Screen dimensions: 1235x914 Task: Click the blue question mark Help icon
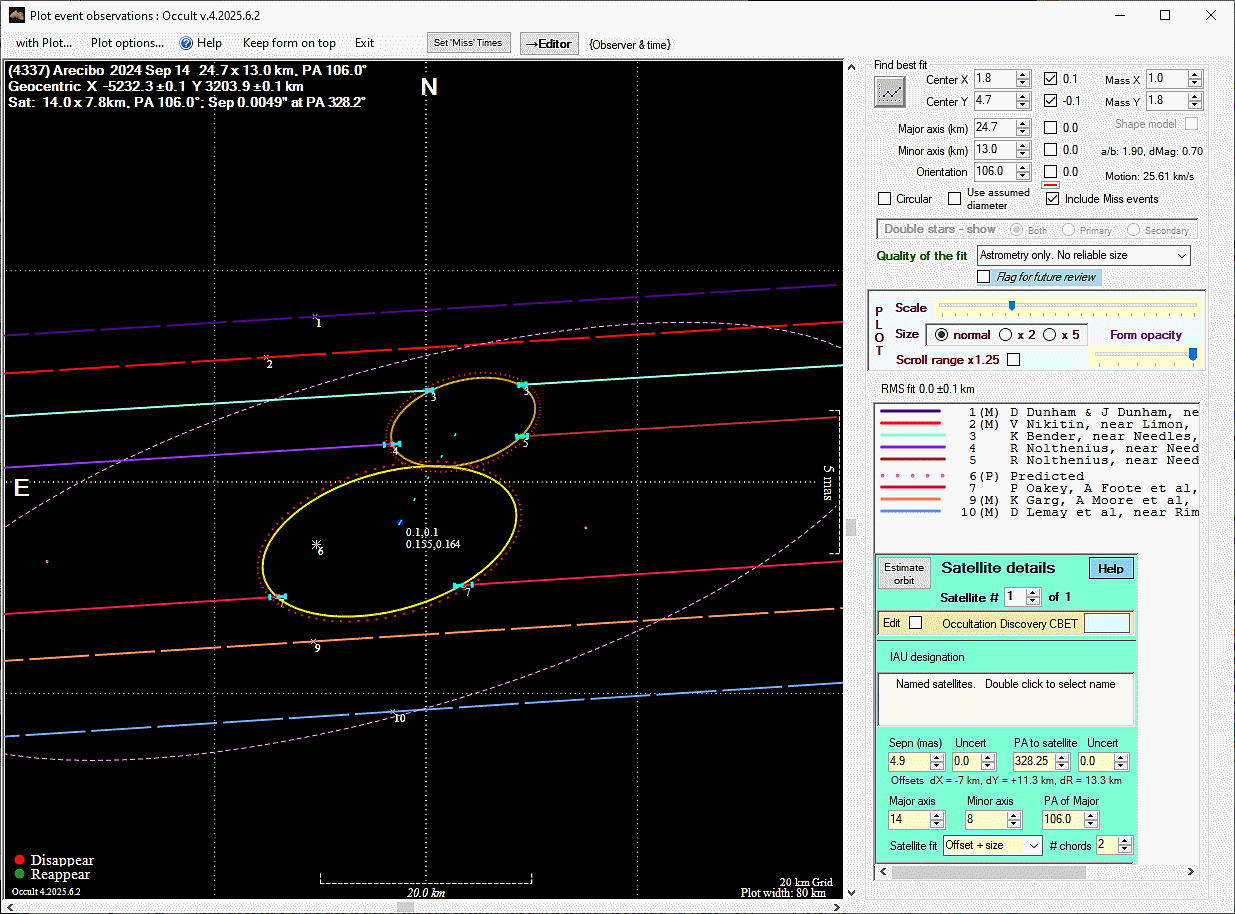[x=186, y=43]
